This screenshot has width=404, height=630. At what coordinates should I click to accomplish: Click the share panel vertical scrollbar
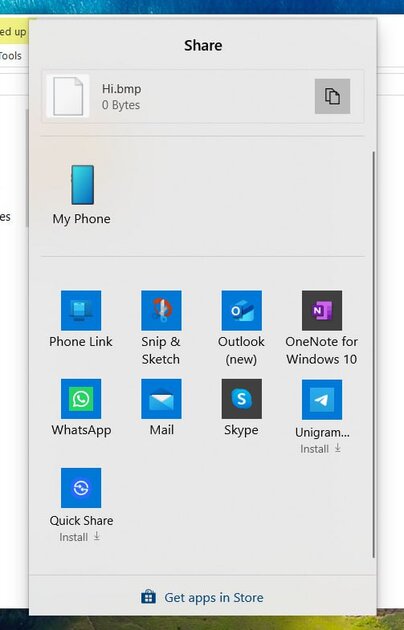pos(373,354)
